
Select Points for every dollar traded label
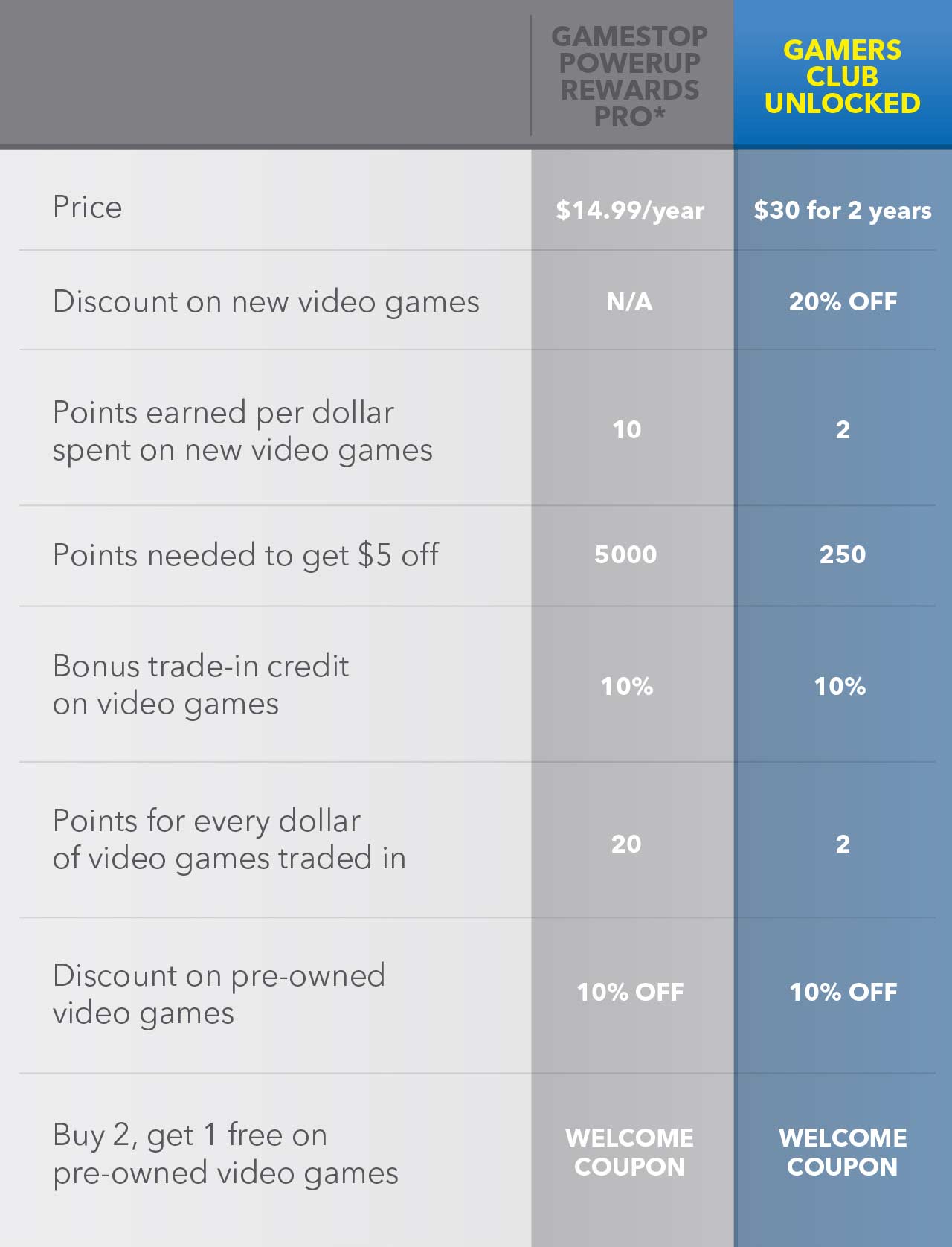click(230, 839)
